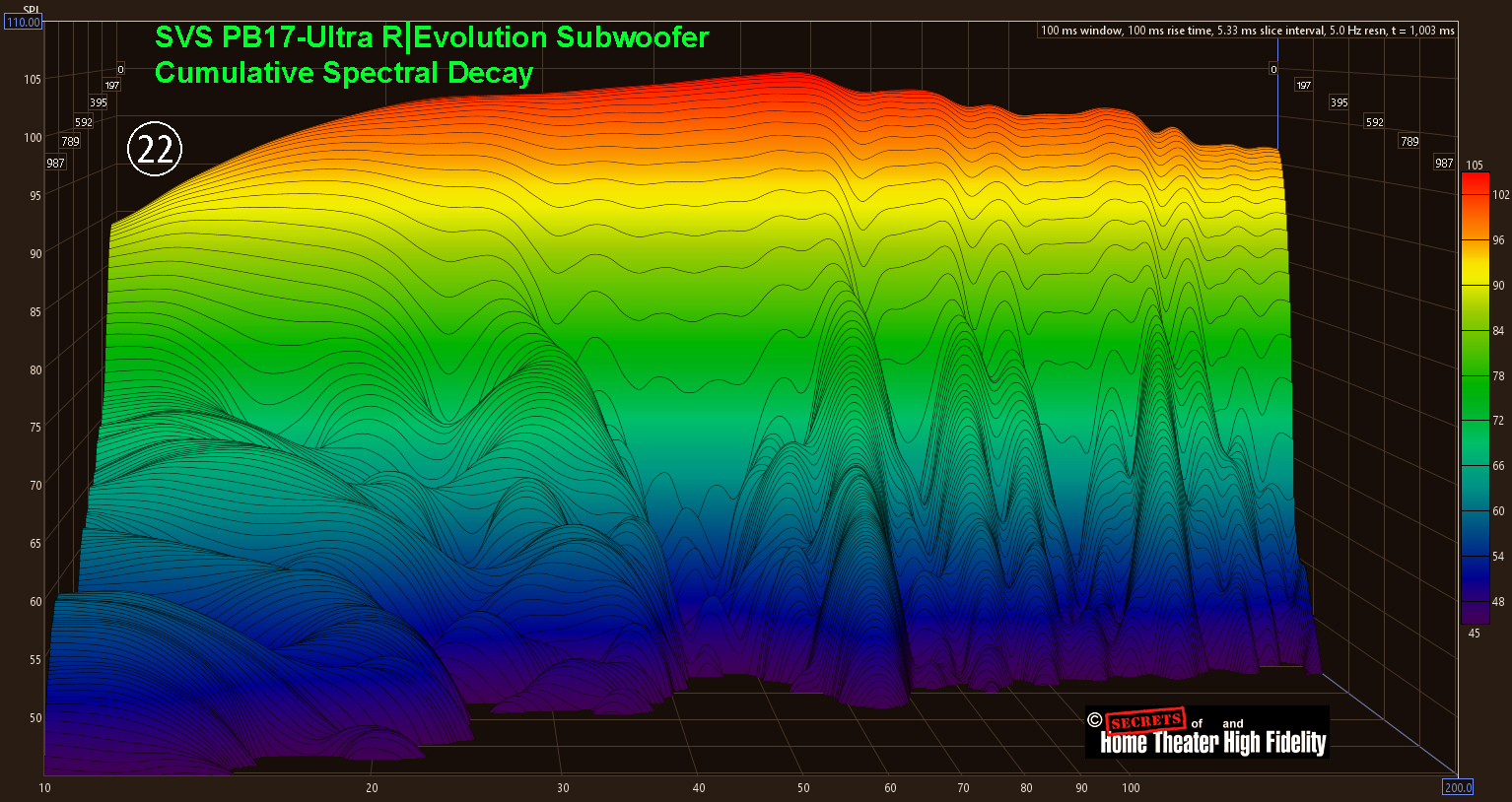1512x802 pixels.
Task: Click the 85 dB SPL axis label
Action: pyautogui.click(x=35, y=311)
